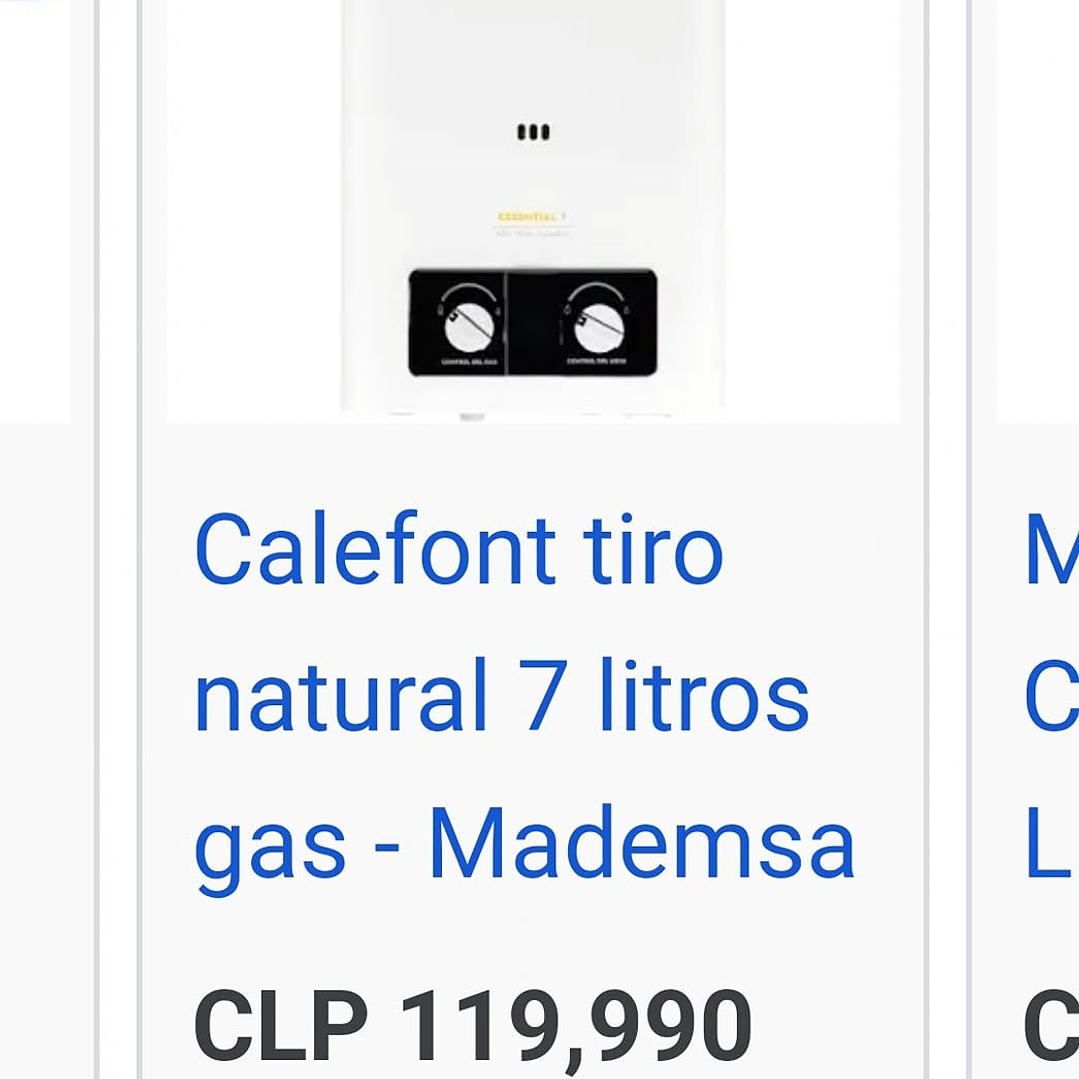Click the partially visible price on right card
This screenshot has height=1079, width=1079.
(1049, 1027)
